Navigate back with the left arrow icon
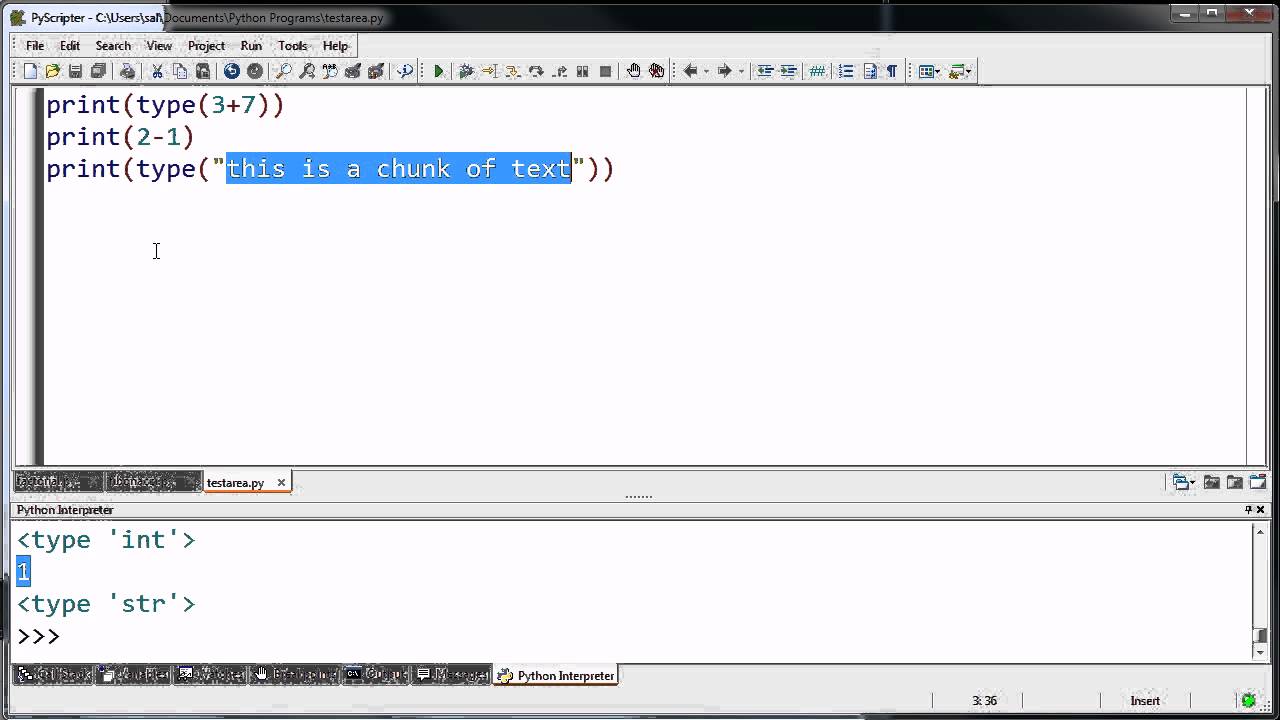 (x=690, y=71)
